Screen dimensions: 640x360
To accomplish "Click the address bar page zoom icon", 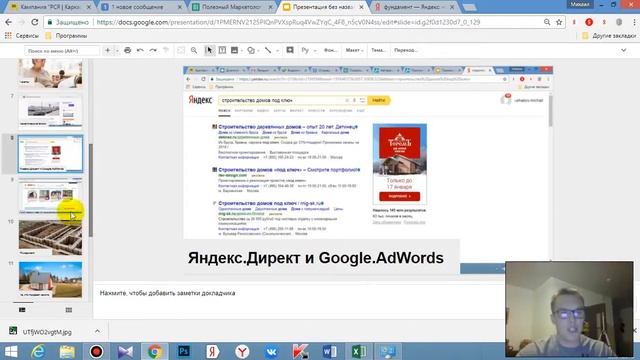I will pyautogui.click(x=547, y=22).
